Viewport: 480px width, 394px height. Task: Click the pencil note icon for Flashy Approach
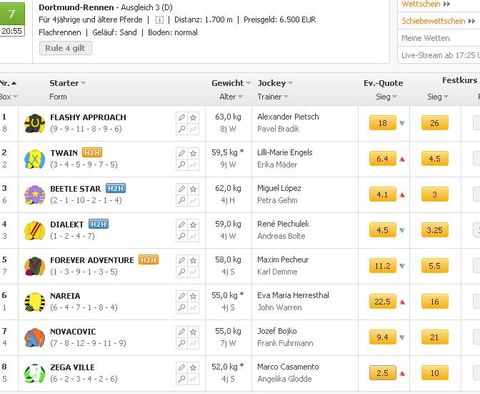point(182,117)
